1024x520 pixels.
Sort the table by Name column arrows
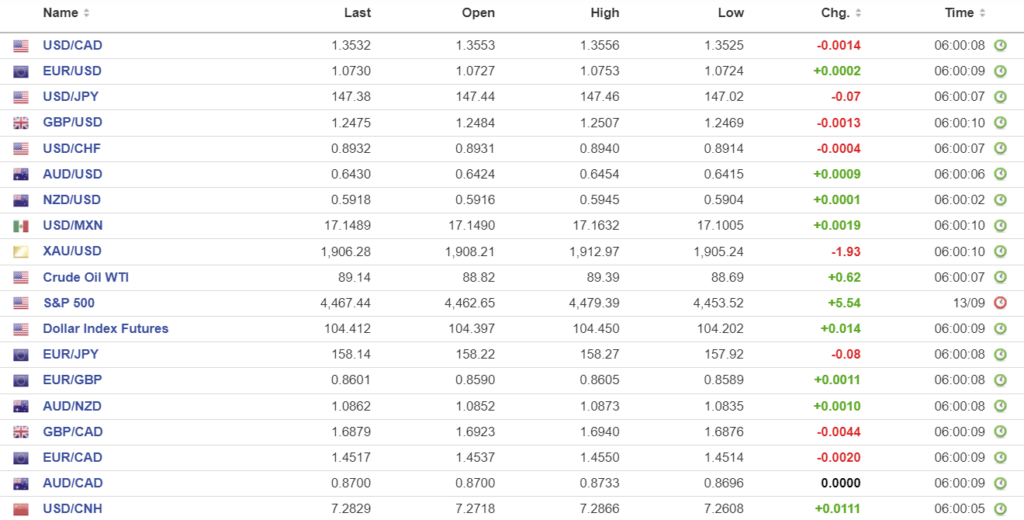tap(86, 14)
